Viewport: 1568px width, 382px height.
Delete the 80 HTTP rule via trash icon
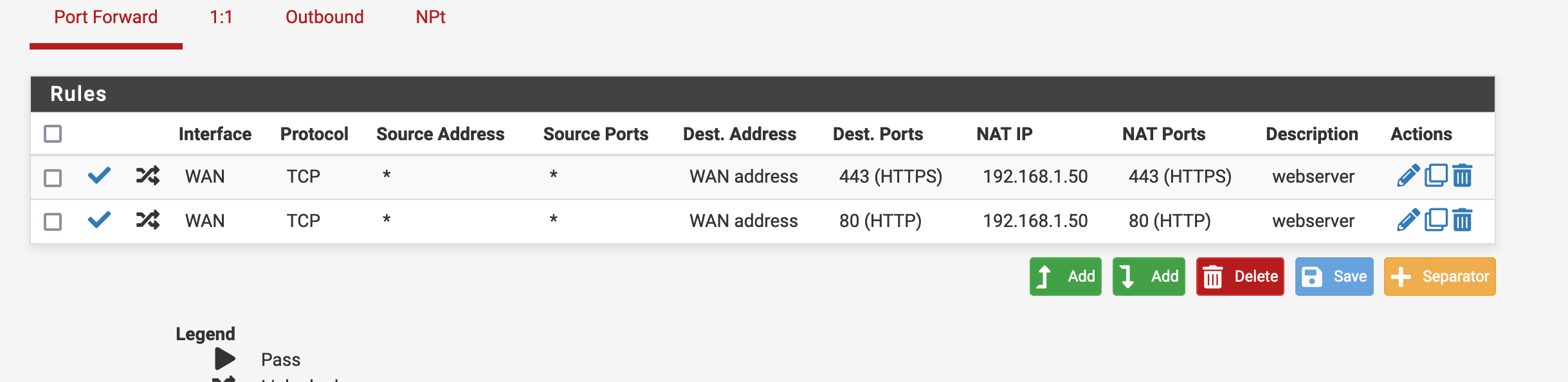pos(1463,220)
